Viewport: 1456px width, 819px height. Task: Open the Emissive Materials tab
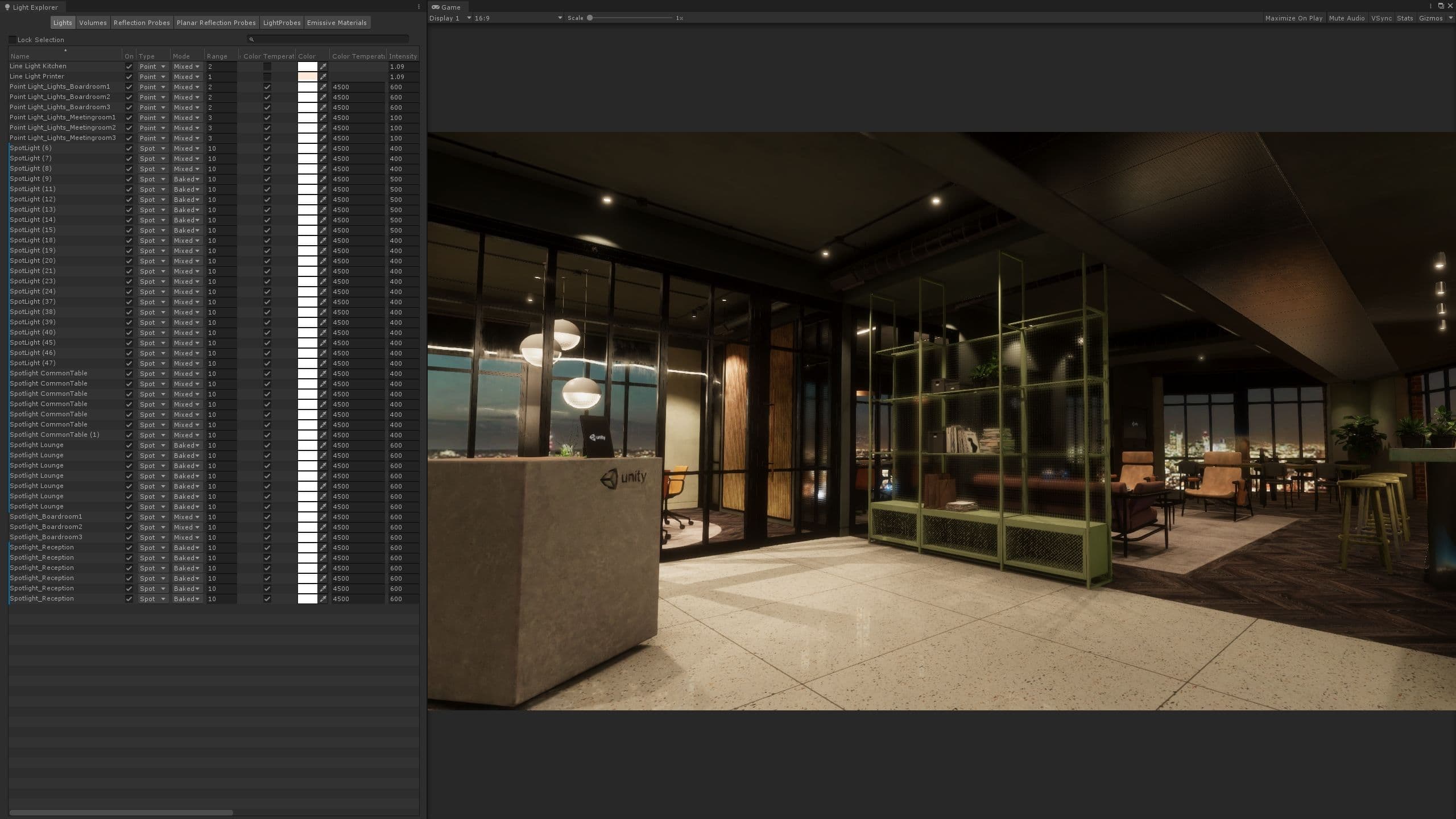tap(337, 23)
